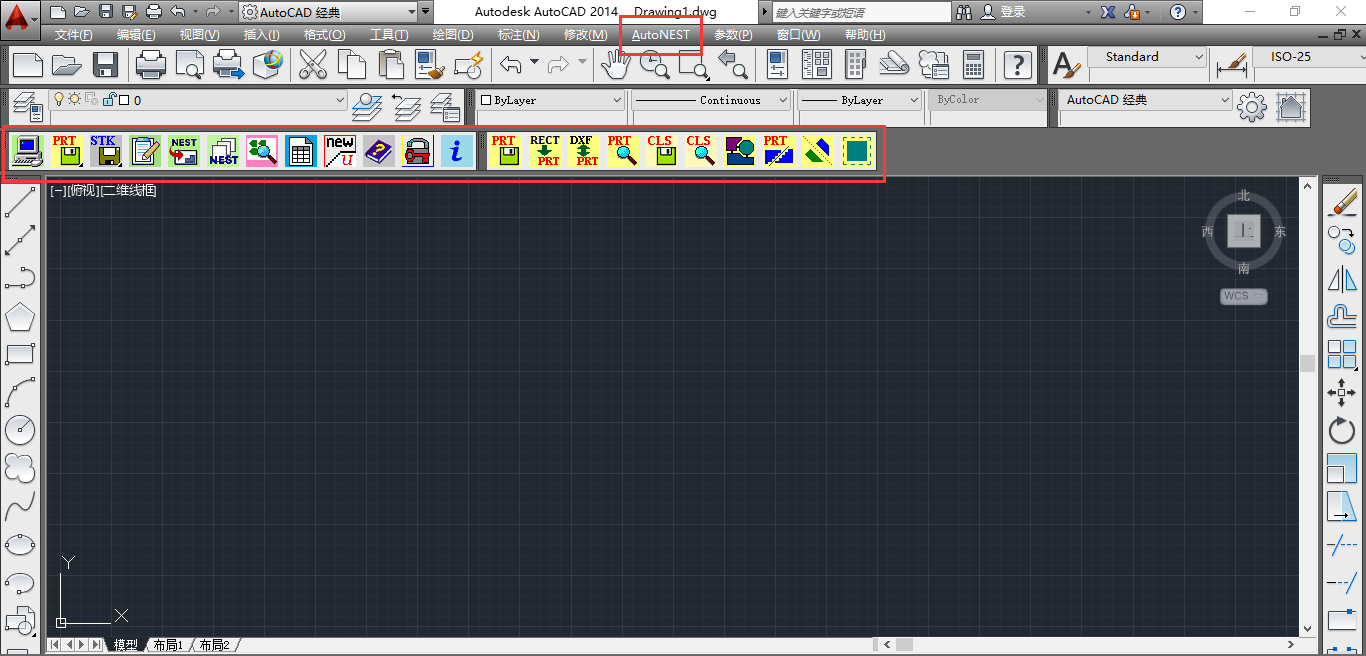1366x656 pixels.
Task: Open the ISO-25 dimension style dropdown
Action: (1309, 57)
